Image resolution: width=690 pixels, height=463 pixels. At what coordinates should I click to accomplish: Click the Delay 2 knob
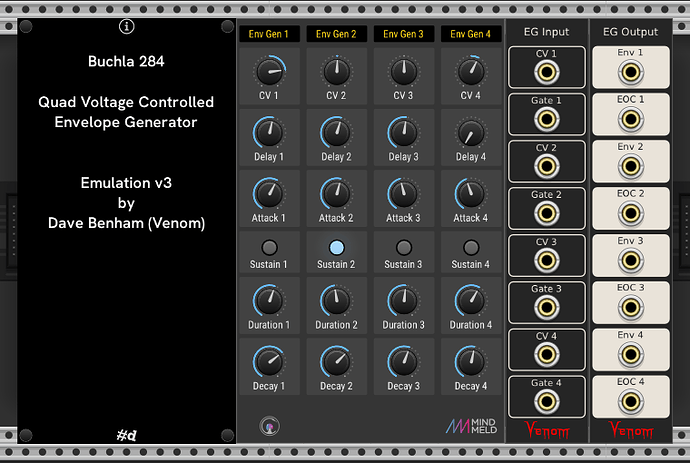tap(337, 133)
